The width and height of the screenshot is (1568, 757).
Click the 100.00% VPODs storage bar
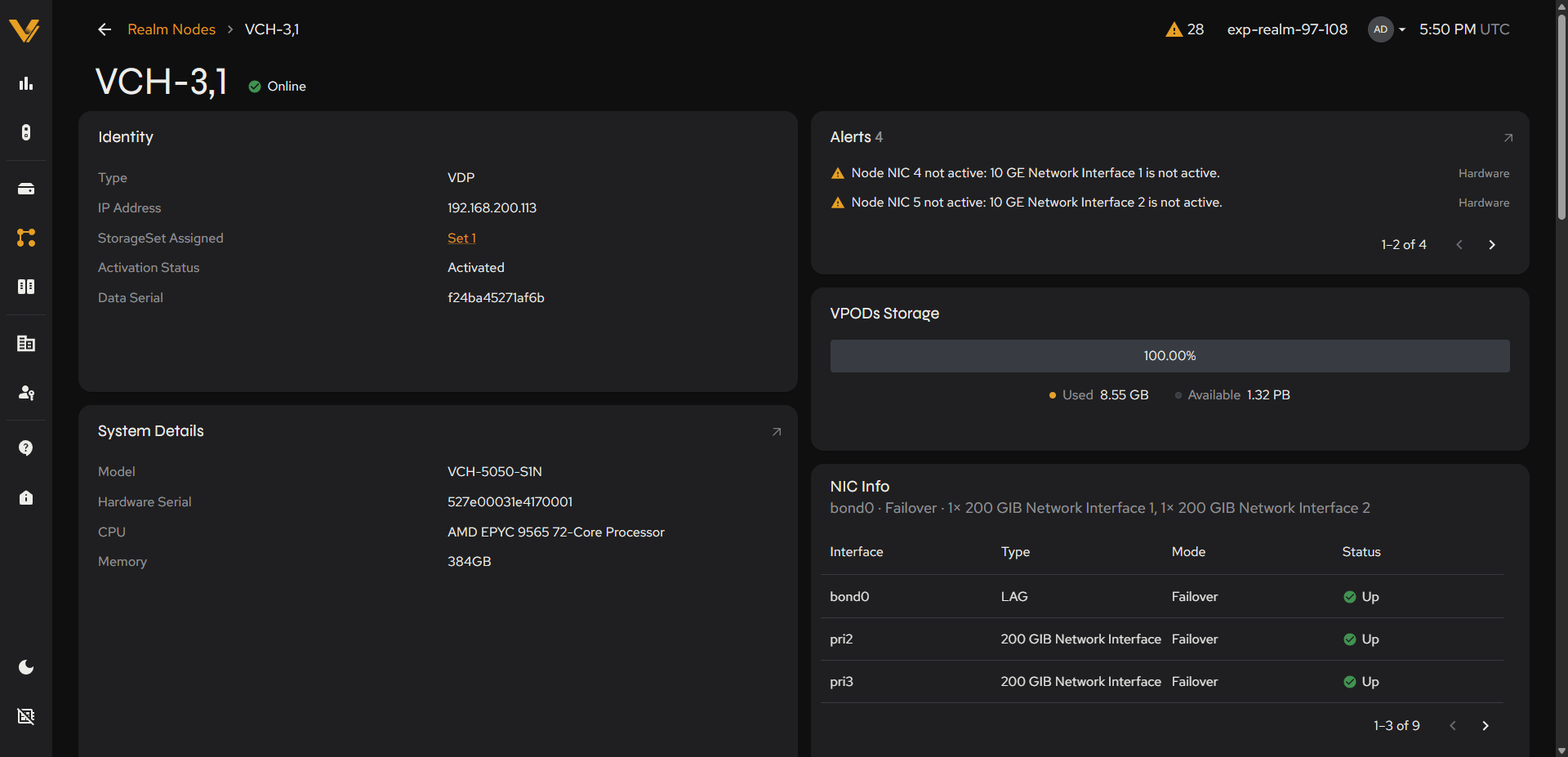pyautogui.click(x=1169, y=356)
